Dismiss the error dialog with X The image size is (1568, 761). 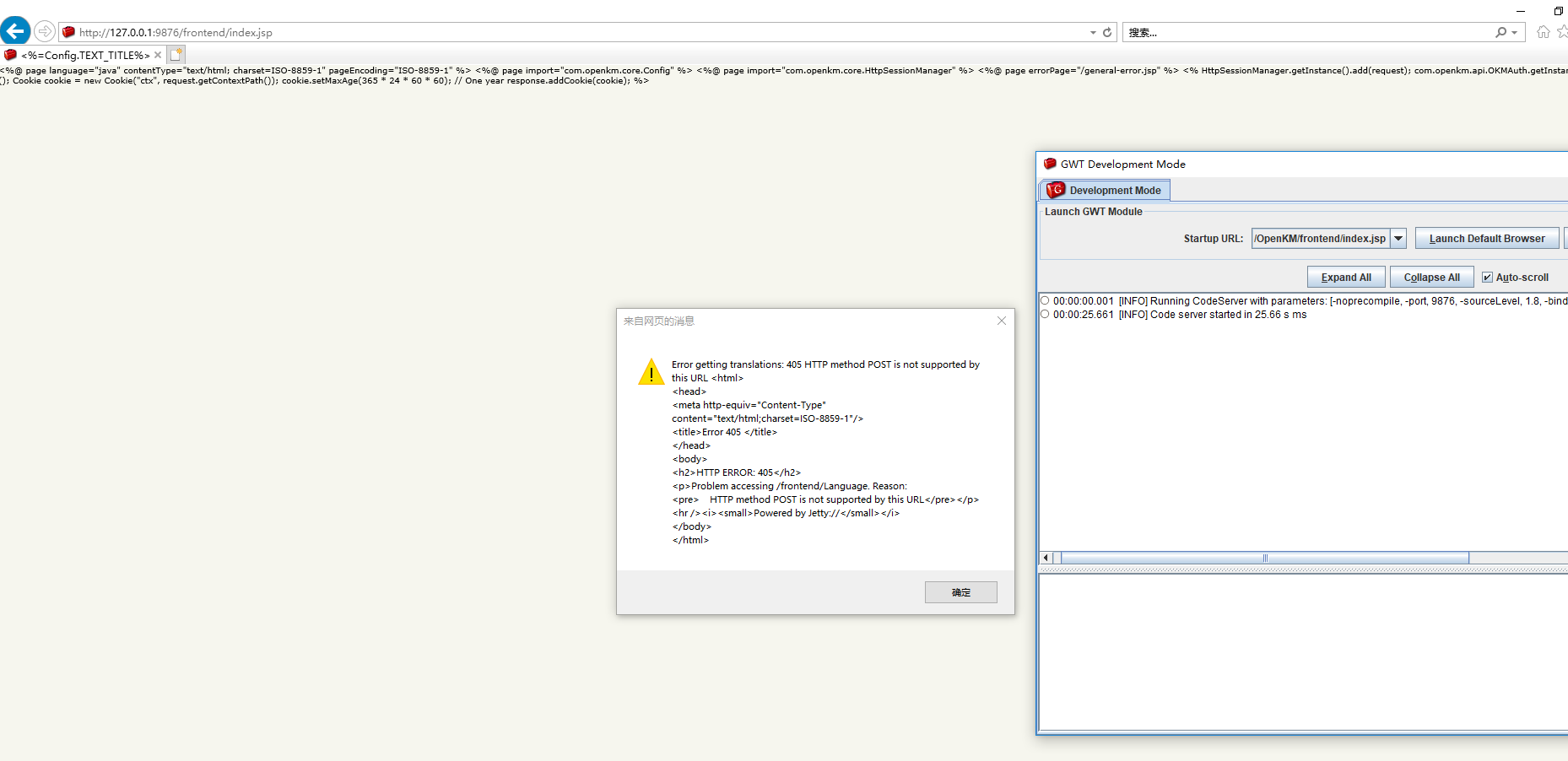(1001, 321)
